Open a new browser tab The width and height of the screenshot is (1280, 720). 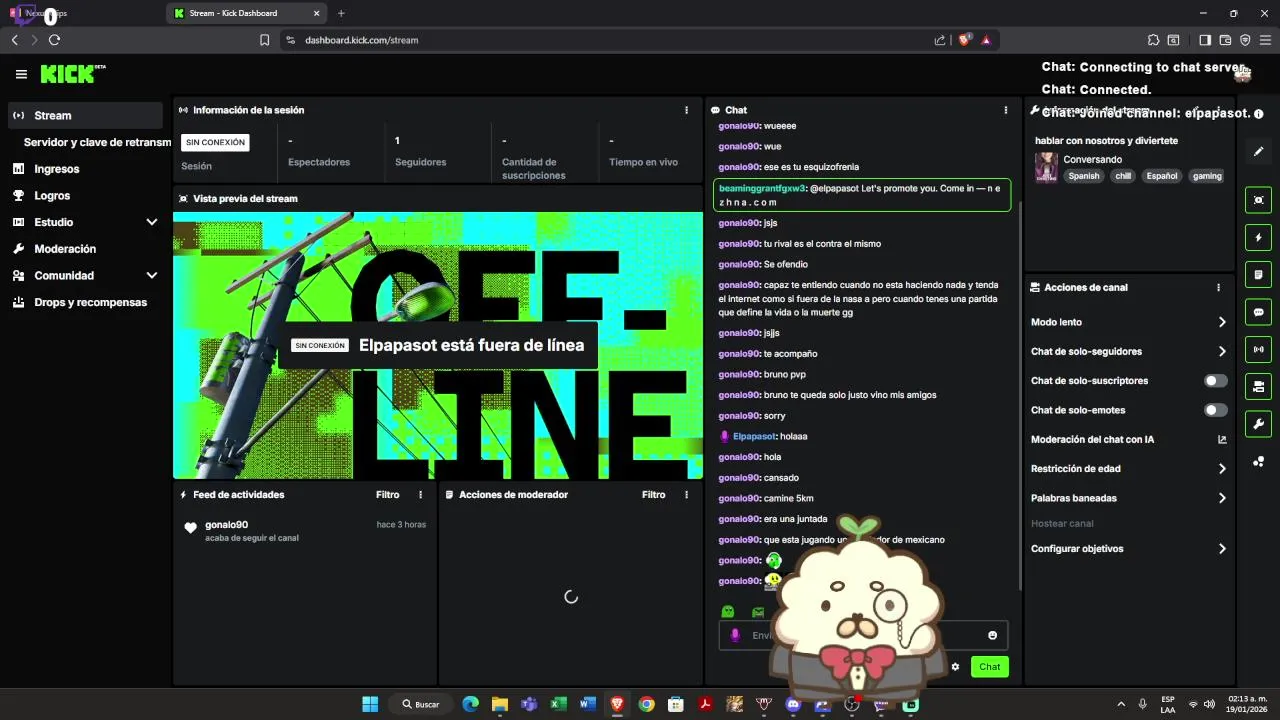341,13
